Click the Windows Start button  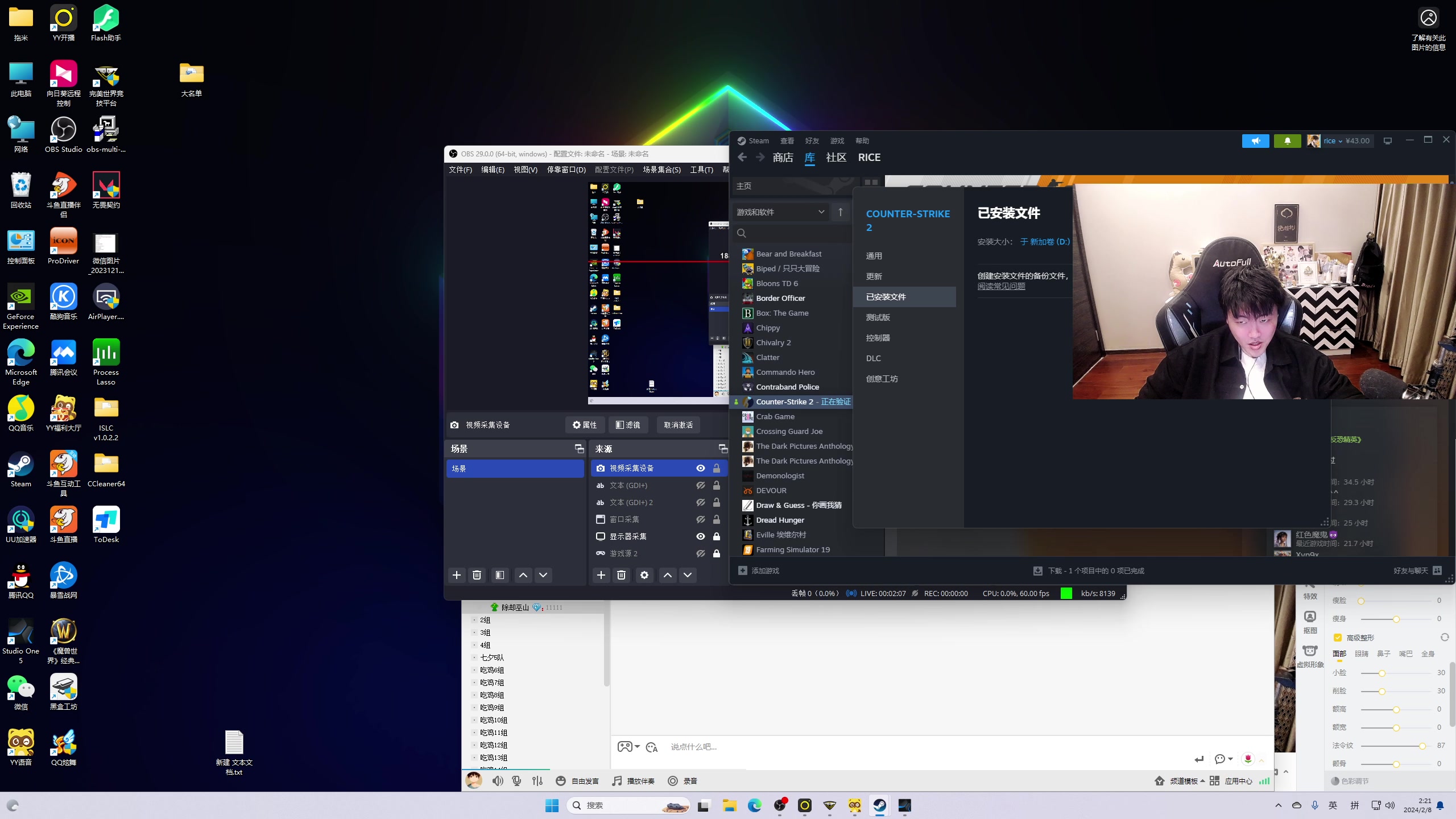pos(552,805)
